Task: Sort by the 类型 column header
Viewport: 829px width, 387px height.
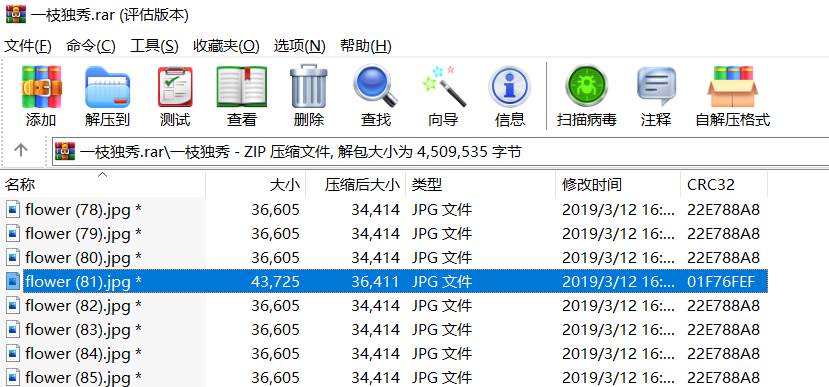Action: [481, 185]
